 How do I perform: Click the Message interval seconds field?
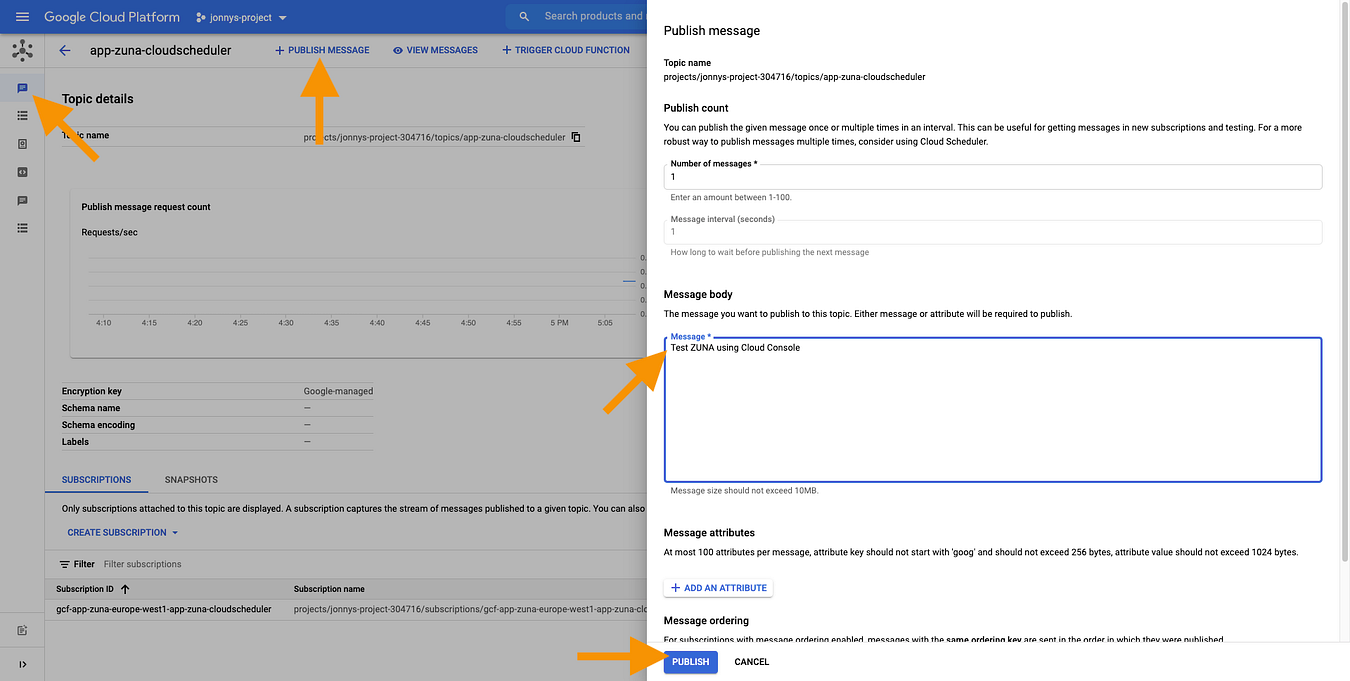(x=993, y=232)
